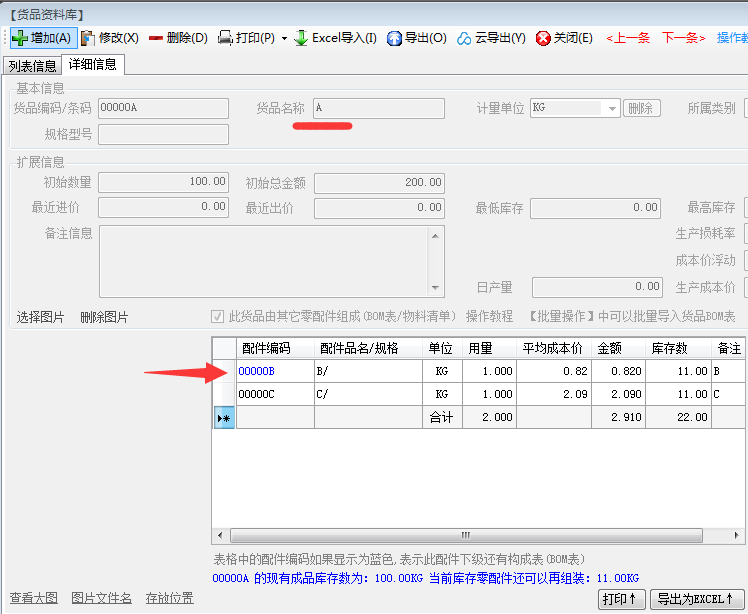Go to previous record with <上一条
748x614 pixels.
click(x=628, y=38)
